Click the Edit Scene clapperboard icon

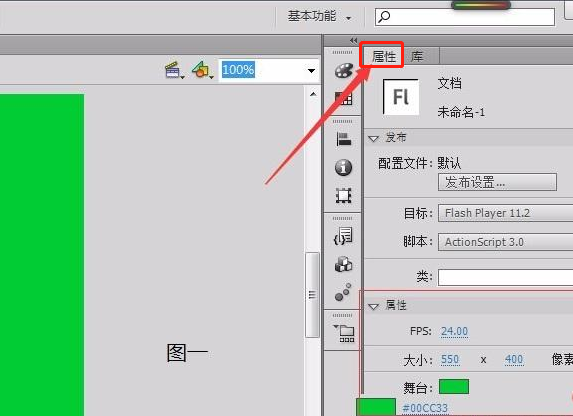point(174,70)
